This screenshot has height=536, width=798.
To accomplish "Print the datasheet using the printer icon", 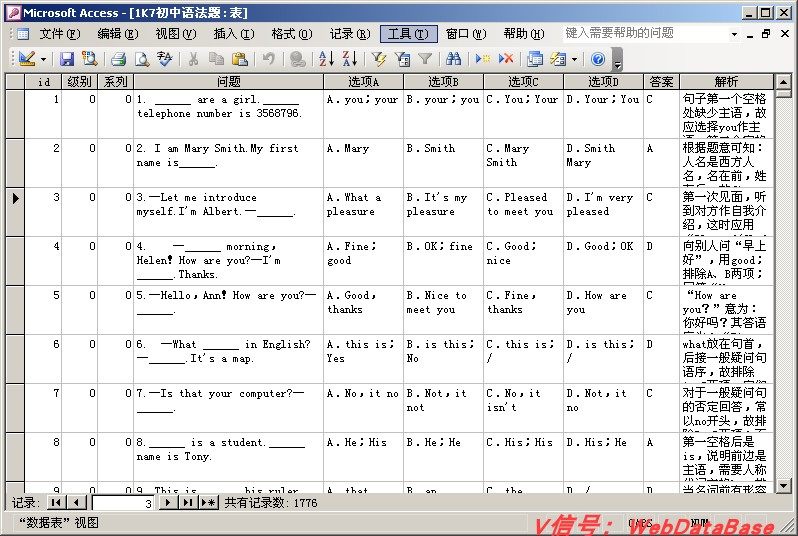I will pyautogui.click(x=119, y=59).
